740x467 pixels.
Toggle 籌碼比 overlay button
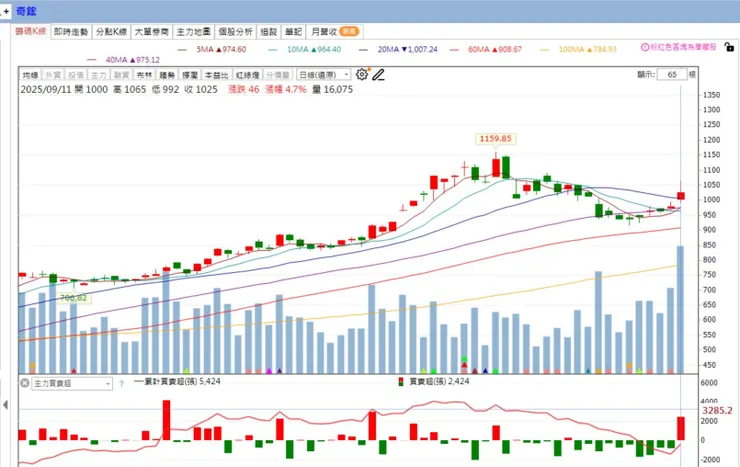pyautogui.click(x=217, y=75)
